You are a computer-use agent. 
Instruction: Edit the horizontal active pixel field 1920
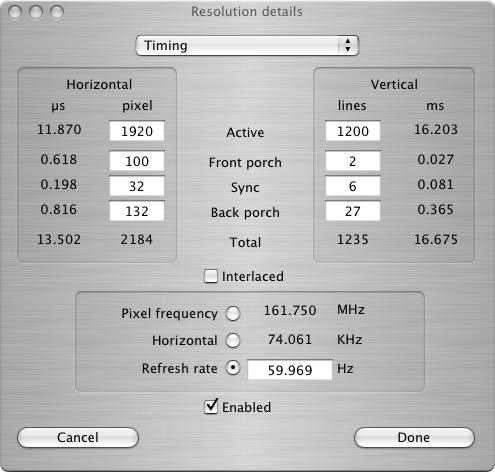click(137, 131)
